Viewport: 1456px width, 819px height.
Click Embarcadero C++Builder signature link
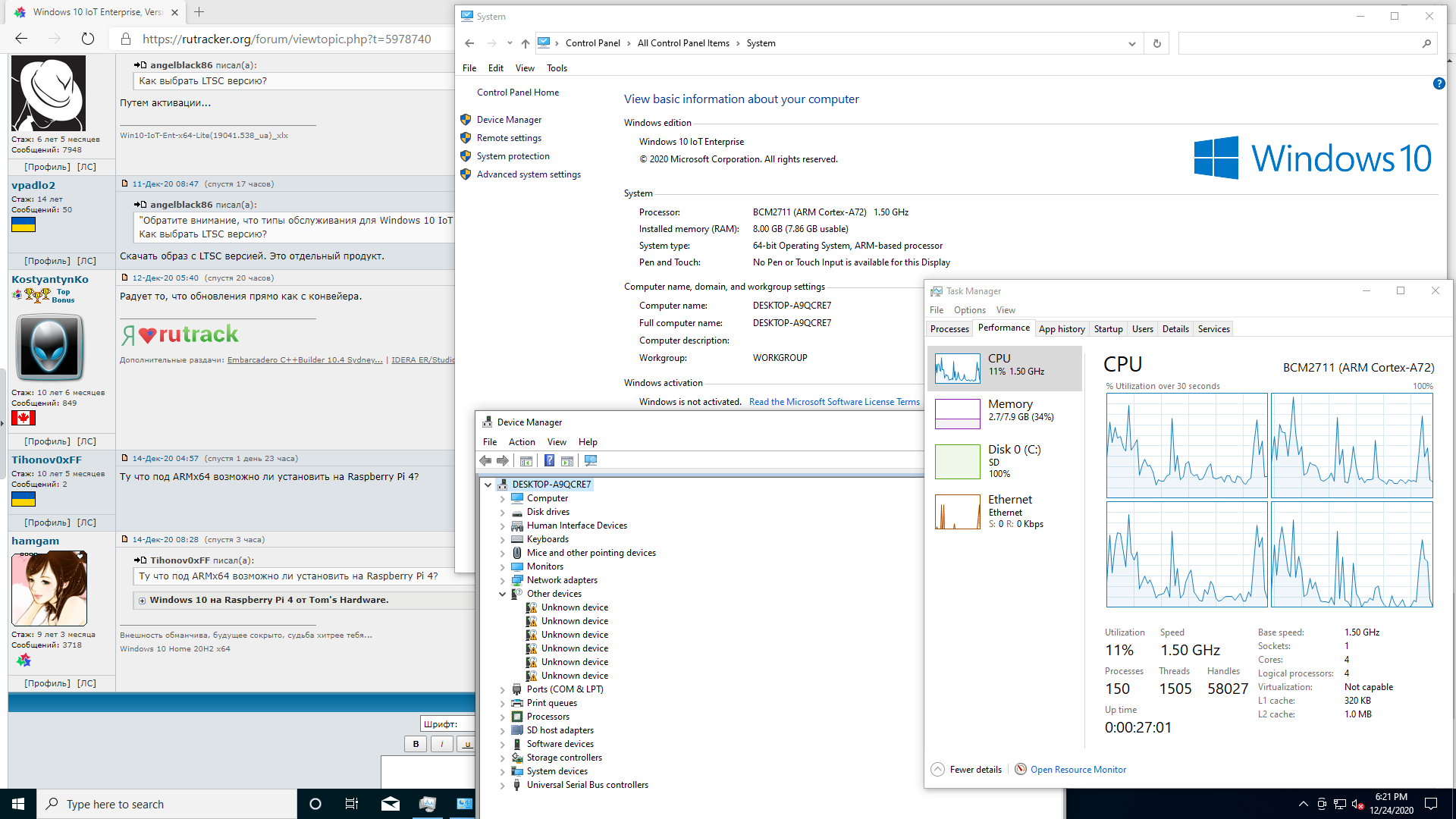click(x=305, y=360)
